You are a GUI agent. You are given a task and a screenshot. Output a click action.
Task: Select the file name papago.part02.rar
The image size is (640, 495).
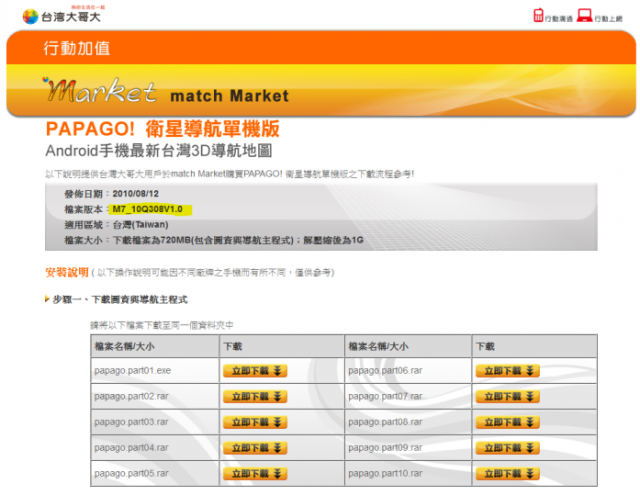[131, 396]
